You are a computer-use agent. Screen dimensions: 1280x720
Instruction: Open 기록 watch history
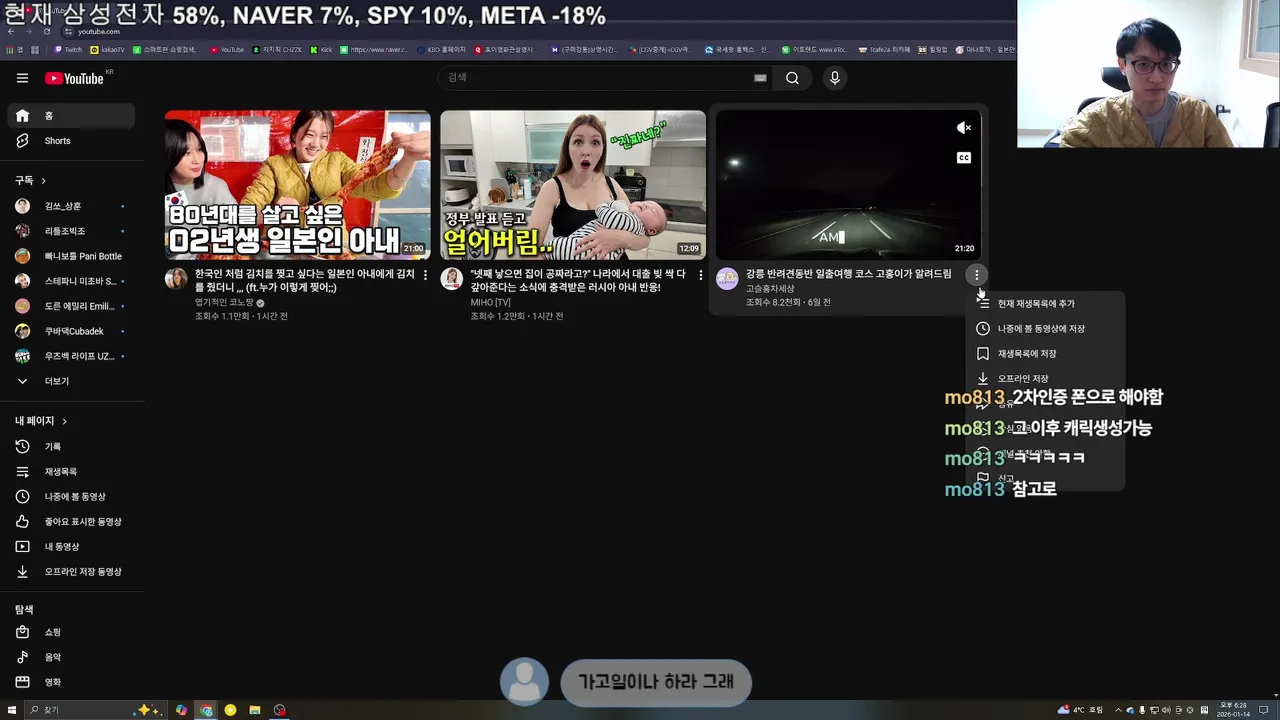[x=70, y=446]
